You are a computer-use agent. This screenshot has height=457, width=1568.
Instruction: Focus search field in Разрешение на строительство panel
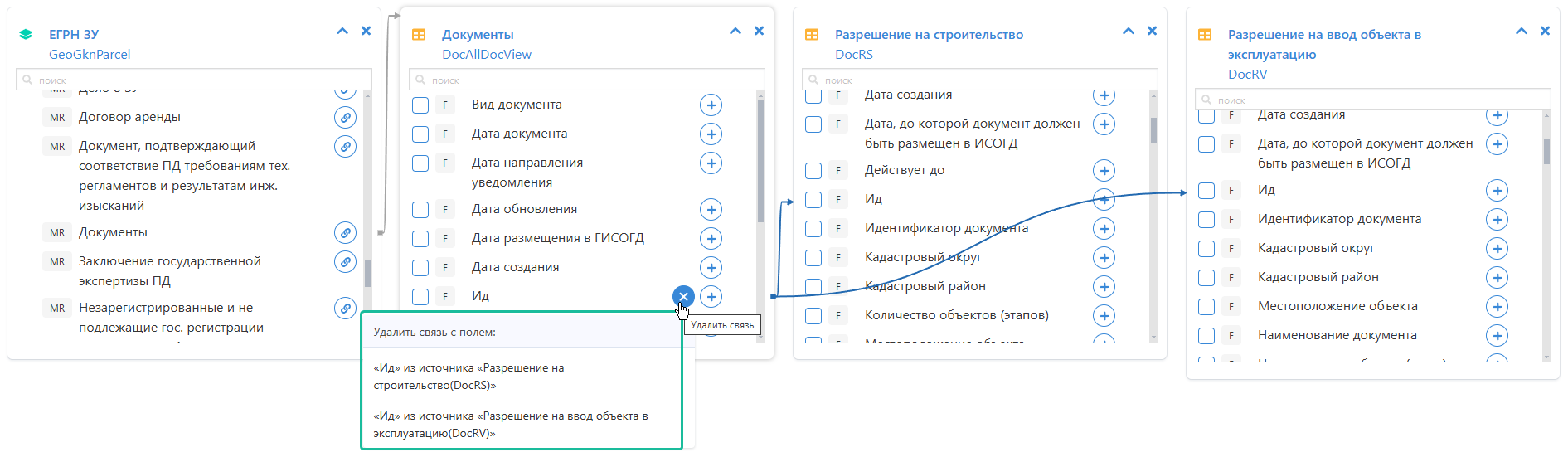pos(980,80)
